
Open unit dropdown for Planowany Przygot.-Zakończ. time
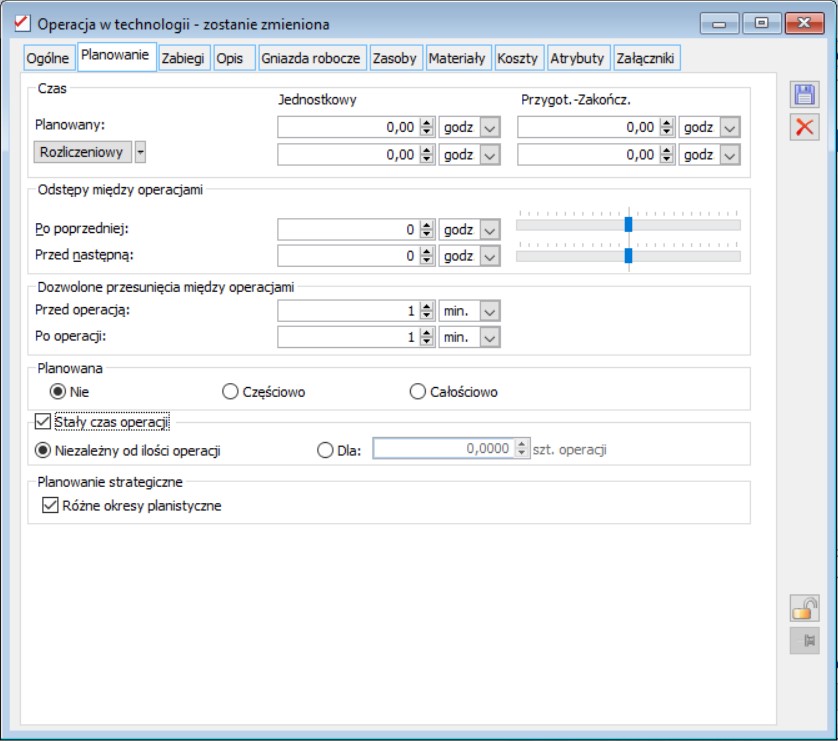coord(730,128)
